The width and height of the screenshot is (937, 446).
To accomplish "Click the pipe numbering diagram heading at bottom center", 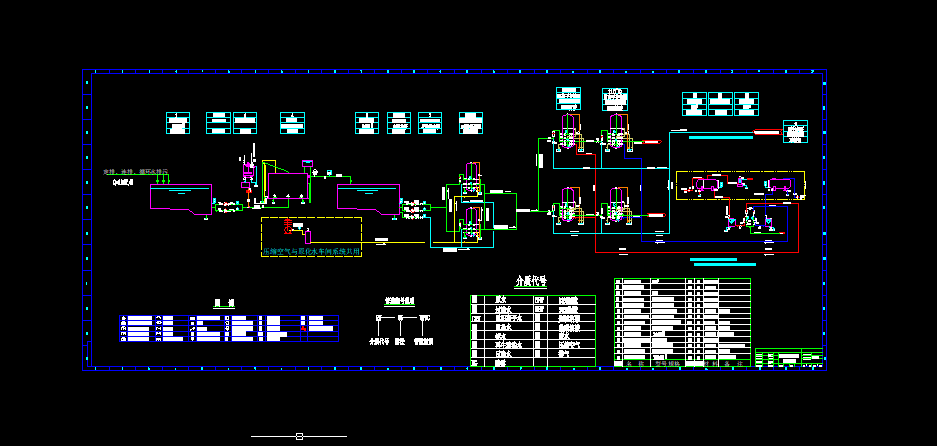I will coord(400,301).
